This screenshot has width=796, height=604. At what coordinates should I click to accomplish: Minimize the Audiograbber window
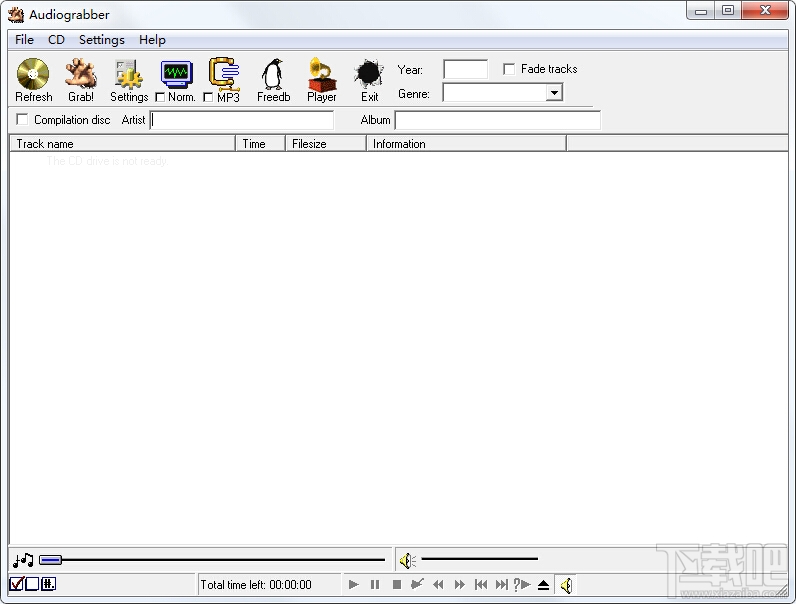701,11
